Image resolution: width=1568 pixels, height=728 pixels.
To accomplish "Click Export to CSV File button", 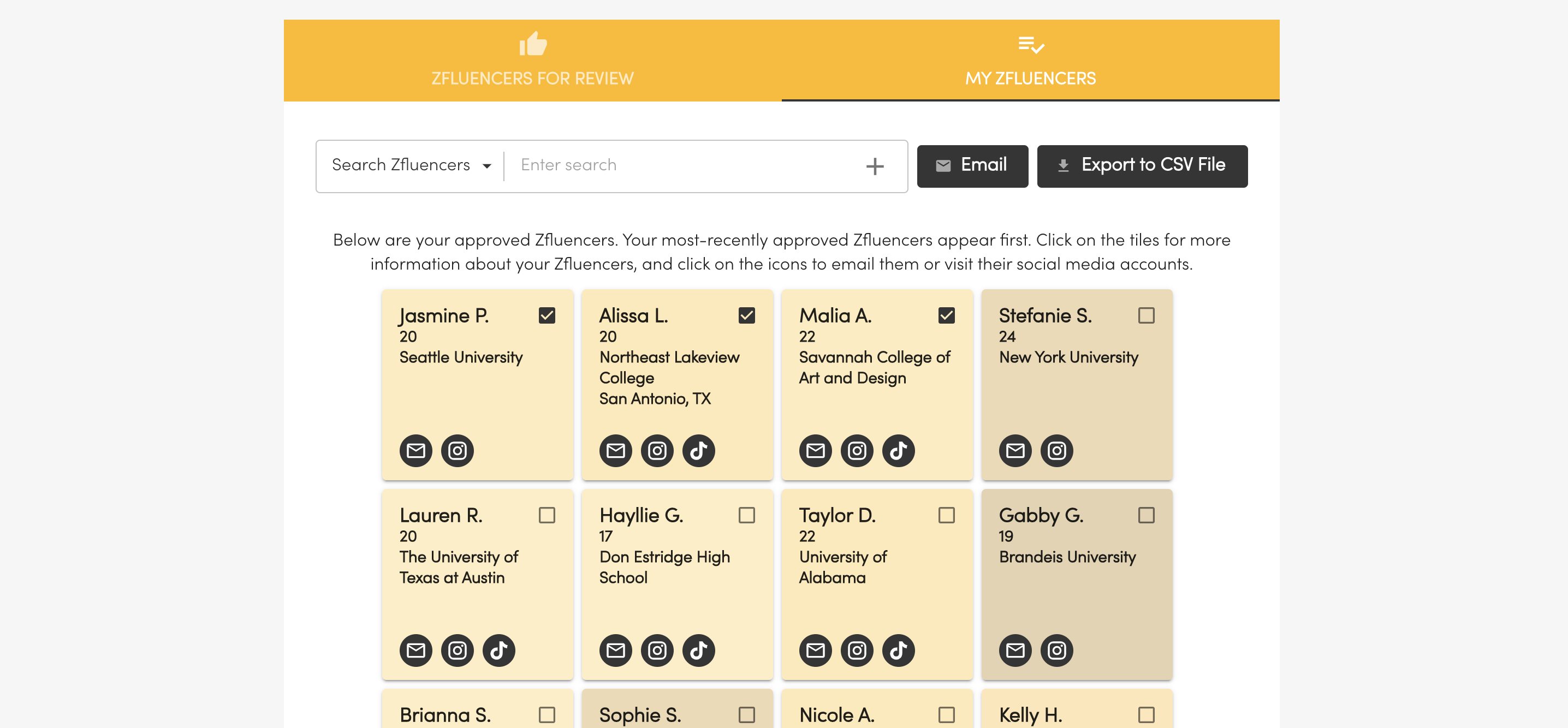I will coord(1142,166).
